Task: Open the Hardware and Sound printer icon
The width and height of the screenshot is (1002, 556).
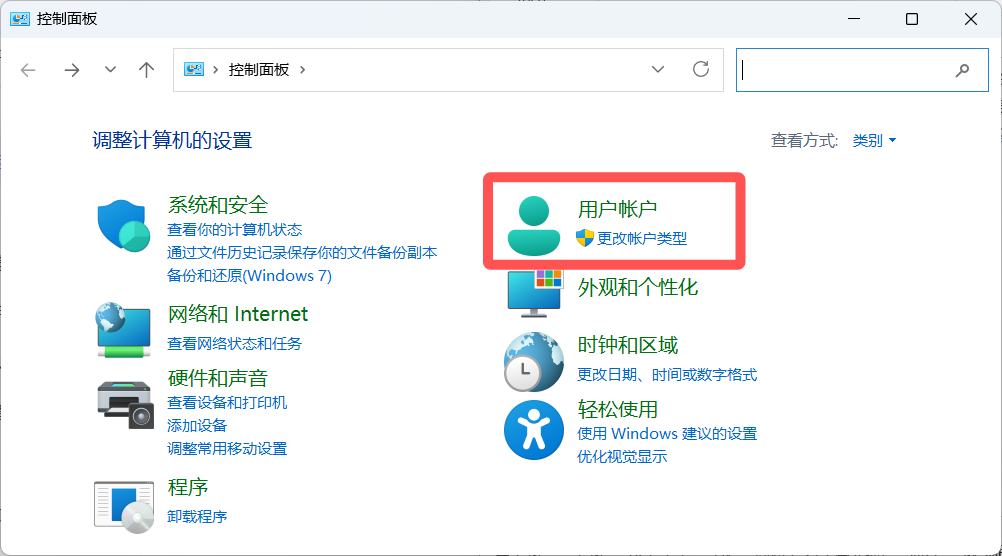Action: tap(125, 405)
